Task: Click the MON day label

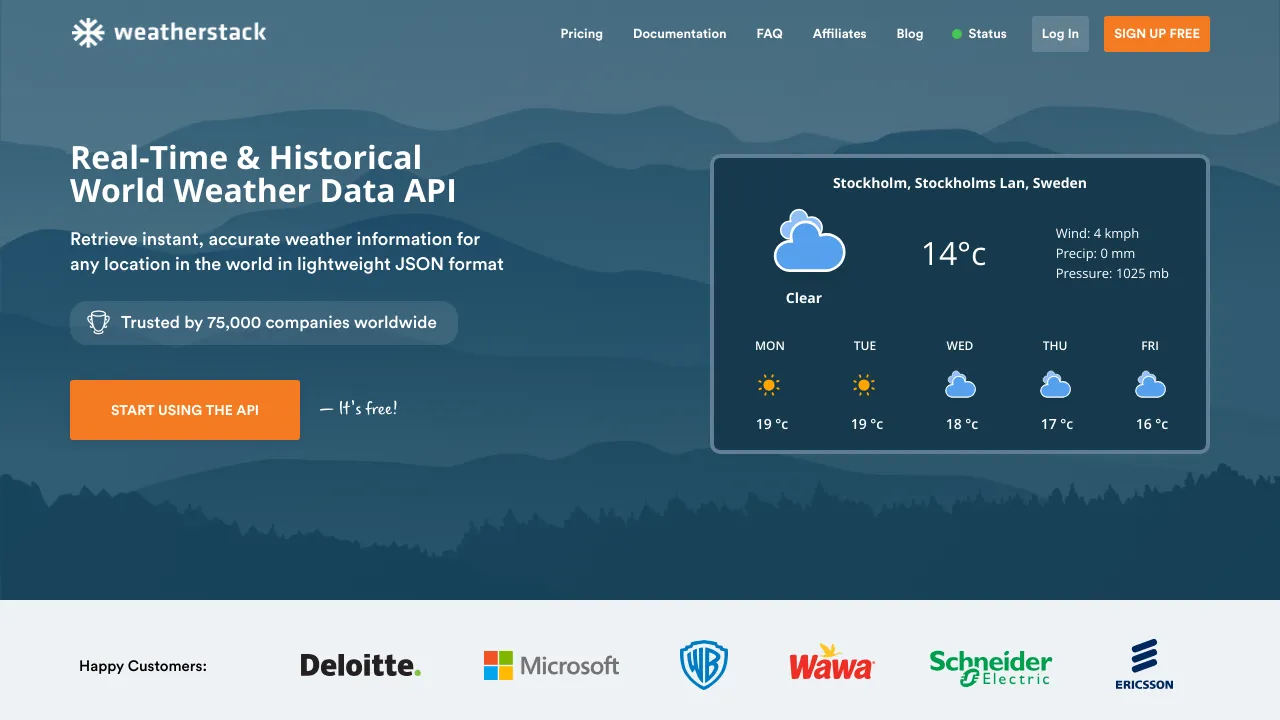Action: click(x=770, y=346)
